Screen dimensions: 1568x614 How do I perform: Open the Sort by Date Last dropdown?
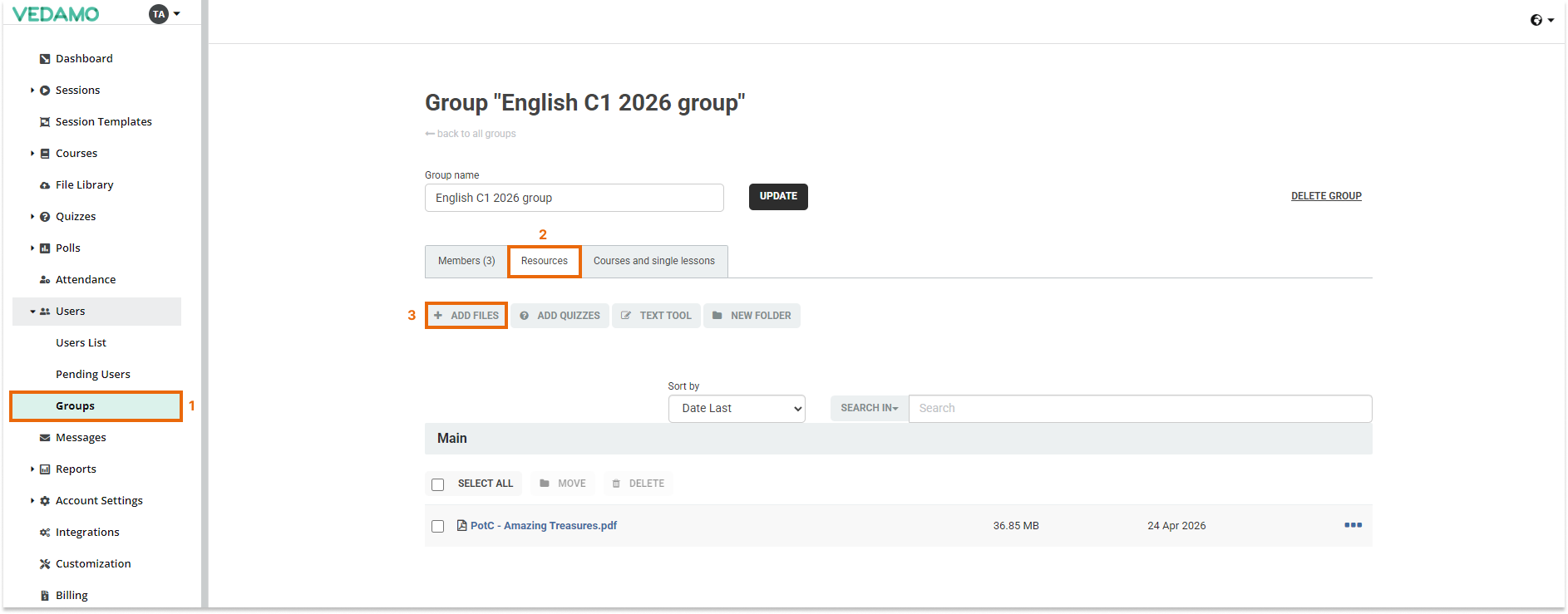[737, 409]
